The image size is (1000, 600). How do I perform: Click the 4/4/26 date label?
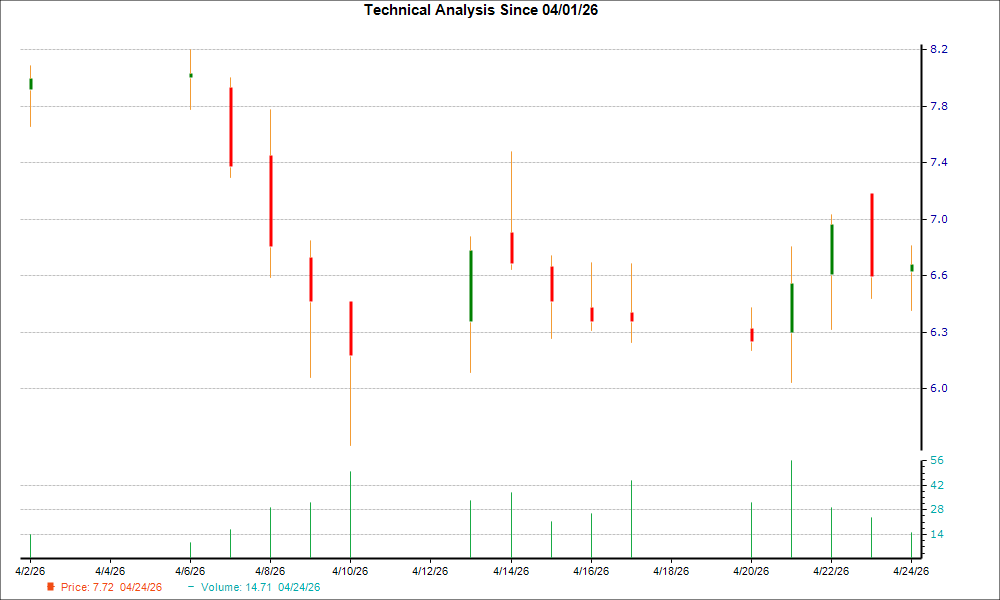click(110, 571)
